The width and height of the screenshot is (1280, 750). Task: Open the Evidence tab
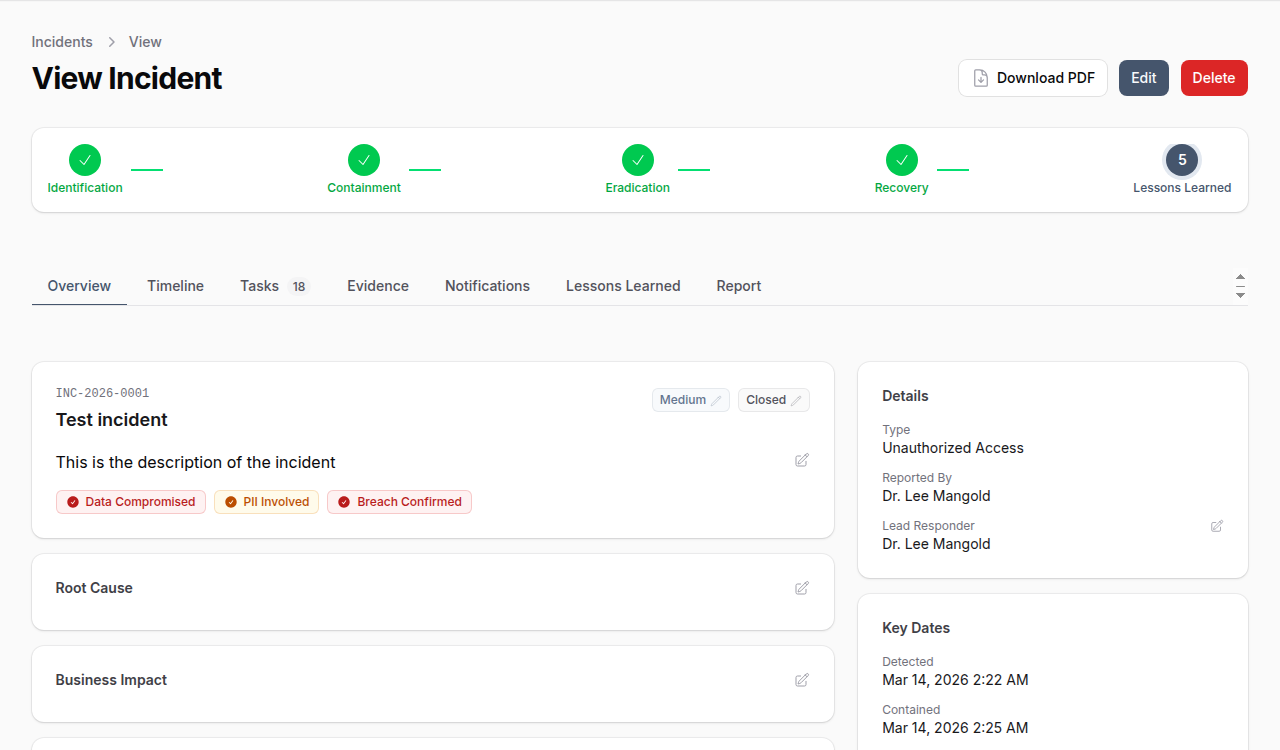(378, 286)
